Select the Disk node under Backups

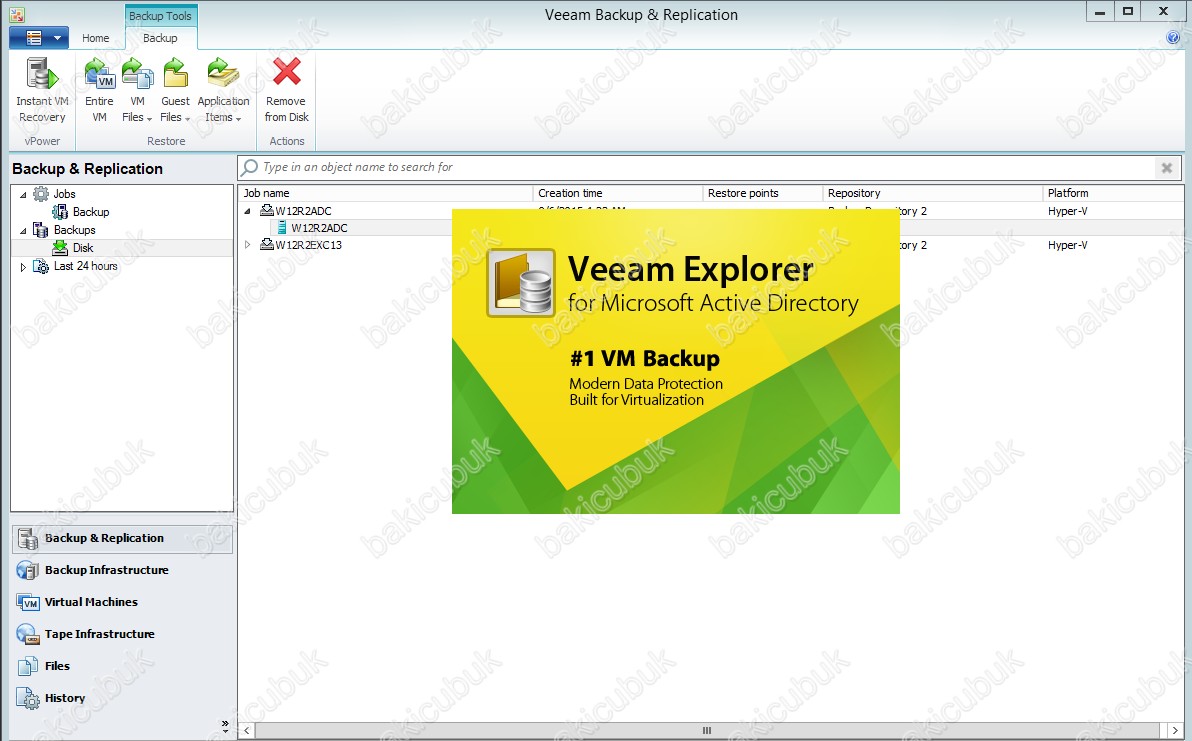point(83,248)
